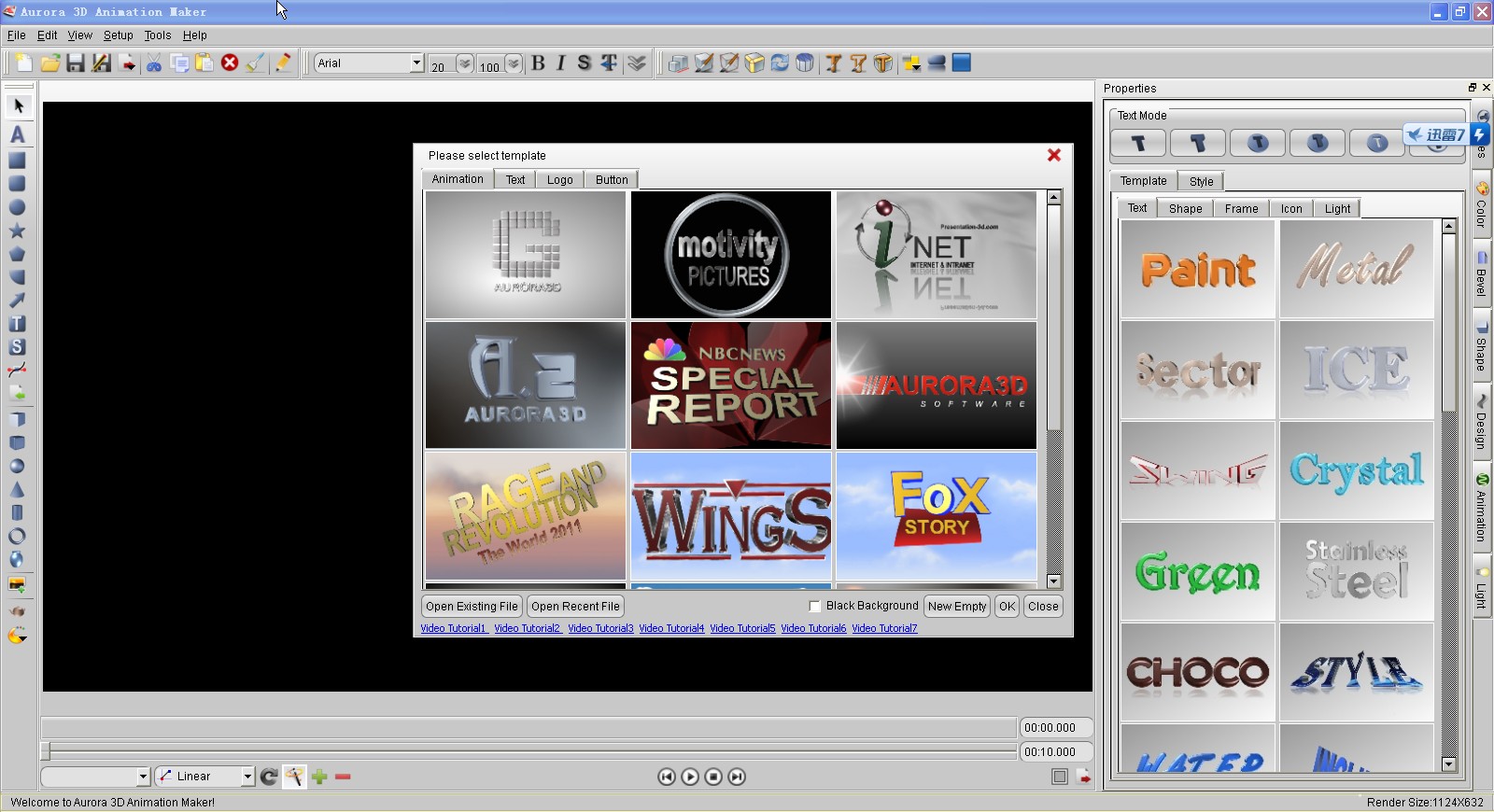1494x812 pixels.
Task: Open a file using folder icon
Action: [50, 63]
